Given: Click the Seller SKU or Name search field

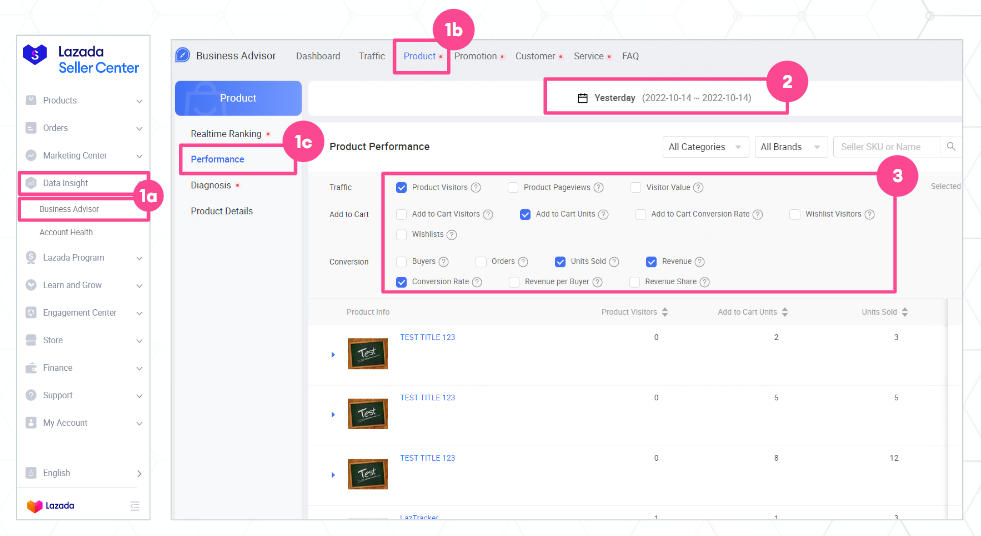Looking at the screenshot, I should (x=888, y=147).
